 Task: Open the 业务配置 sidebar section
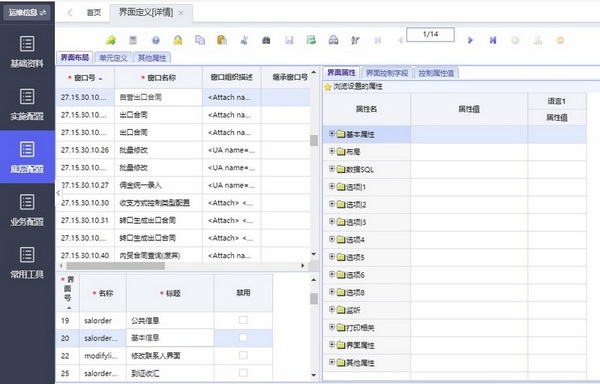coord(27,210)
